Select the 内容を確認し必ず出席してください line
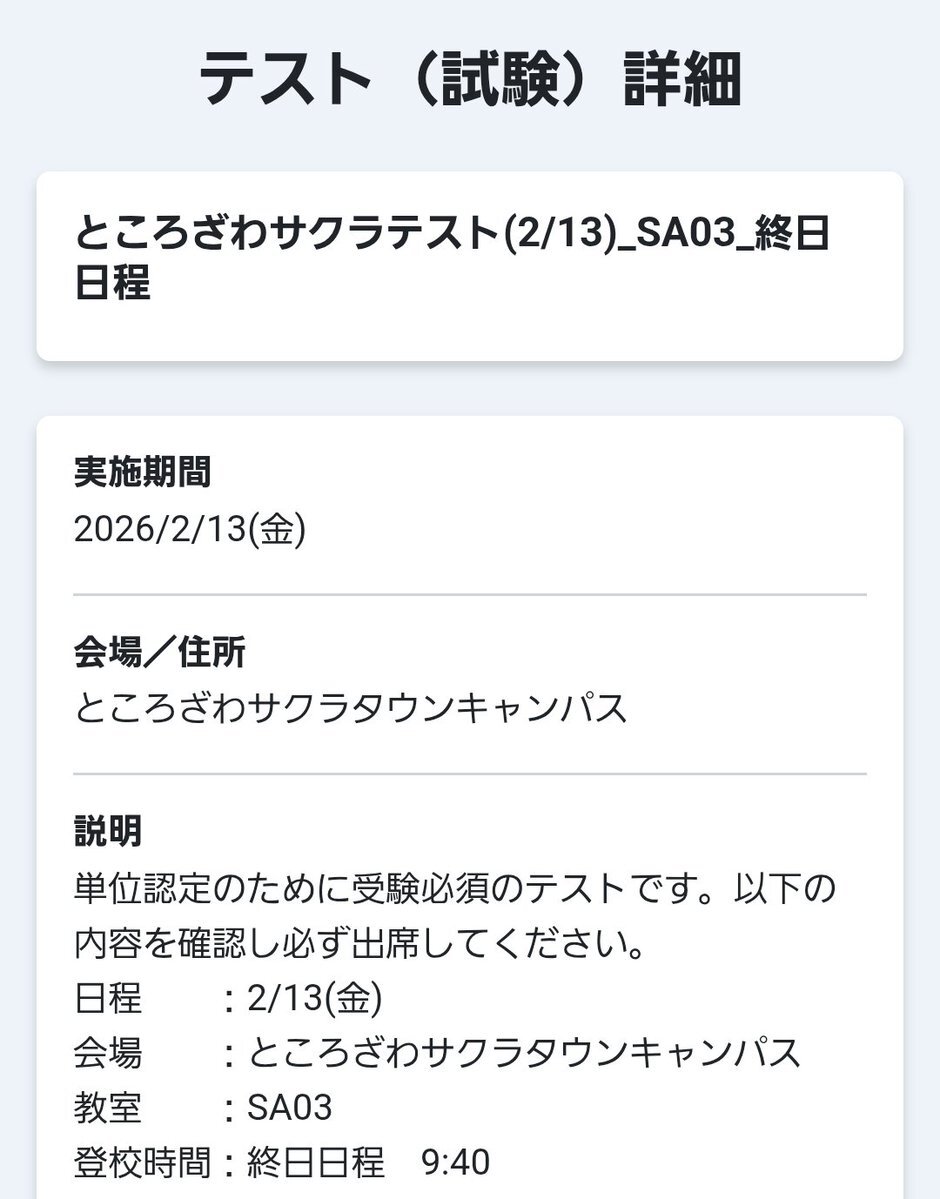 (358, 943)
